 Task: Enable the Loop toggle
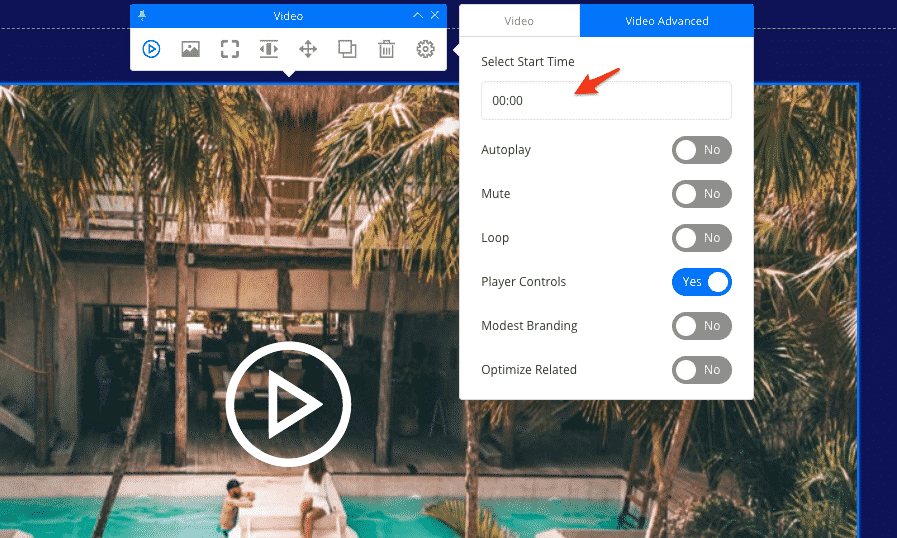[x=701, y=238]
